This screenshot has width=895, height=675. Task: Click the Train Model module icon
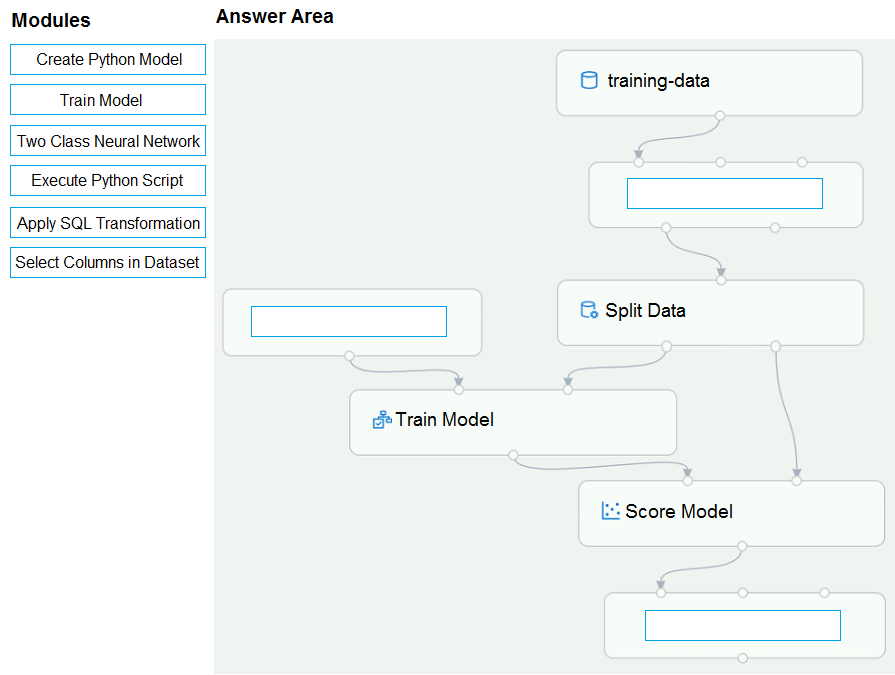[x=382, y=419]
